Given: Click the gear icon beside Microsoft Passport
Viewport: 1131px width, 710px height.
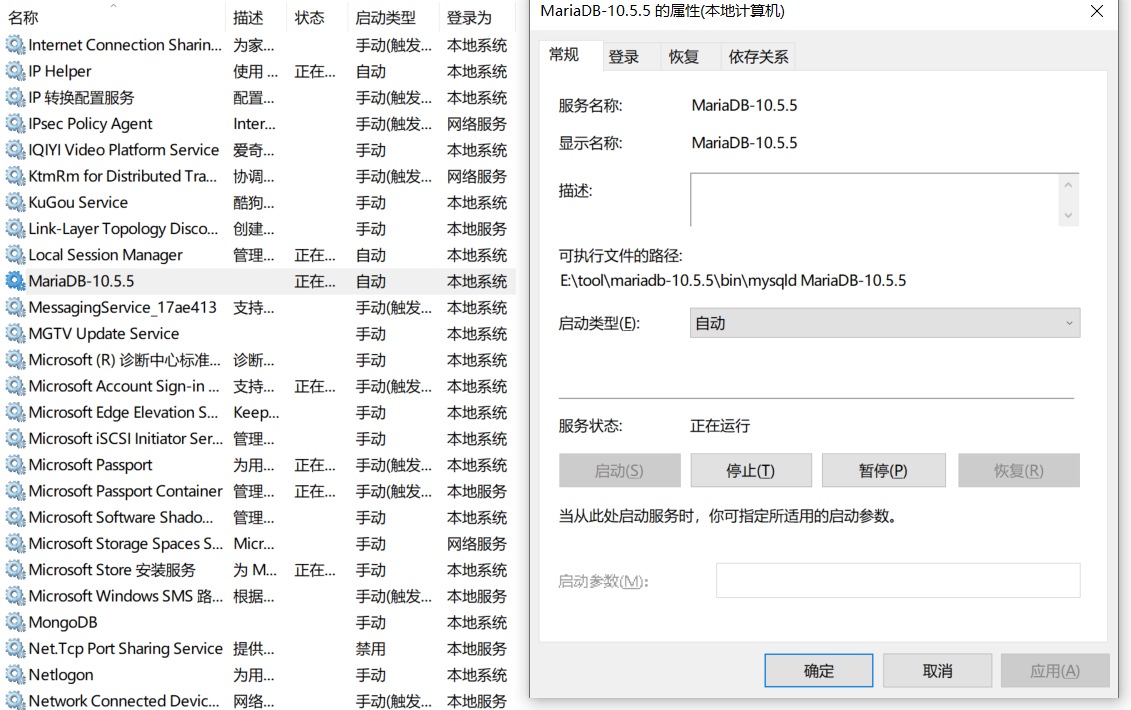Looking at the screenshot, I should 15,465.
